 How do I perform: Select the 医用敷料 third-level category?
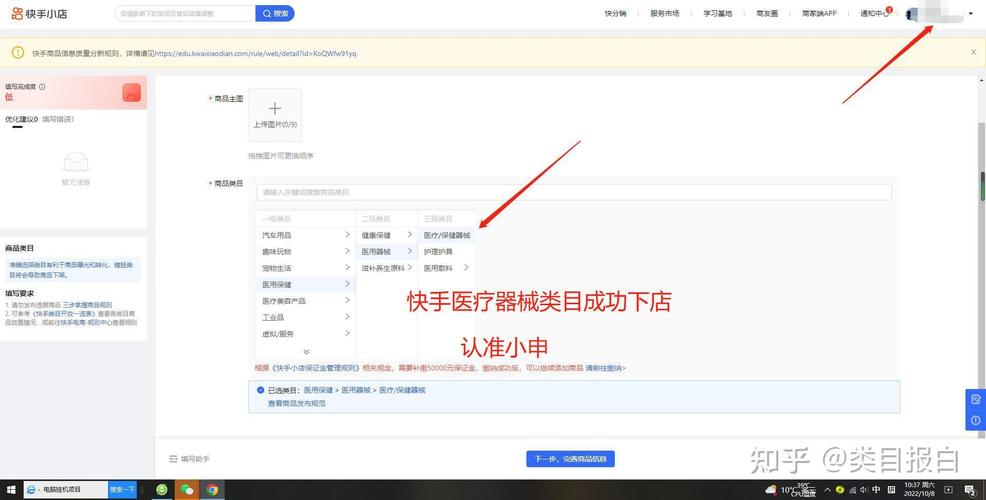(x=438, y=268)
